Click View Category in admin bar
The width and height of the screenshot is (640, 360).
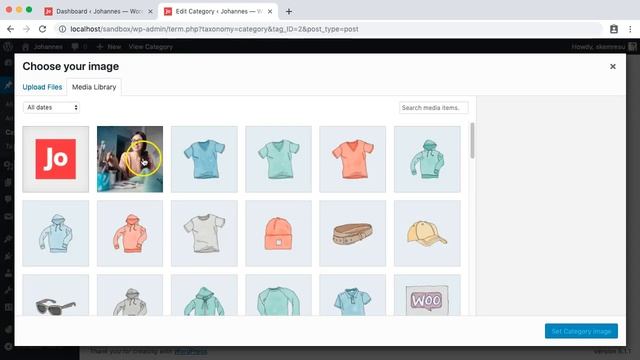point(151,47)
